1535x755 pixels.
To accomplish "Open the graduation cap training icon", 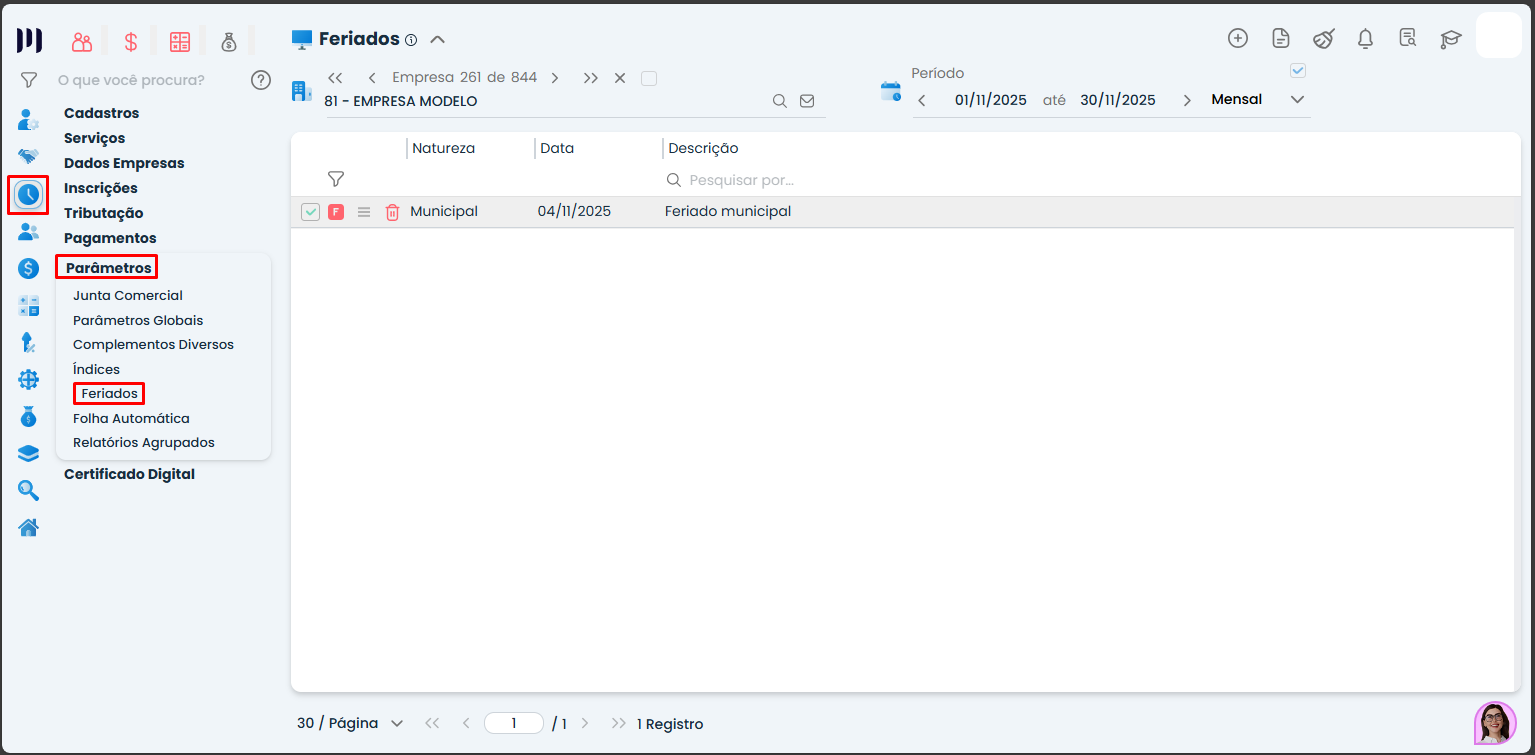I will click(x=1450, y=39).
